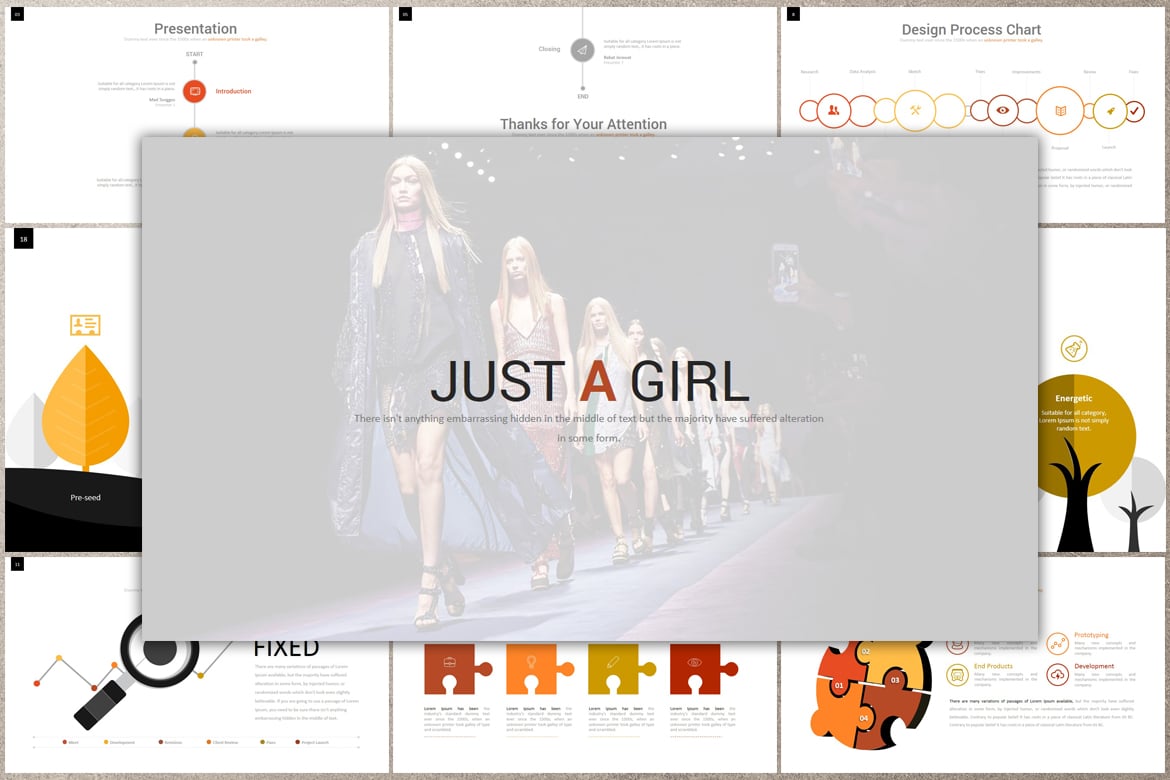Viewport: 1170px width, 780px height.
Task: Select the briefcase puzzle piece
Action: click(x=456, y=669)
